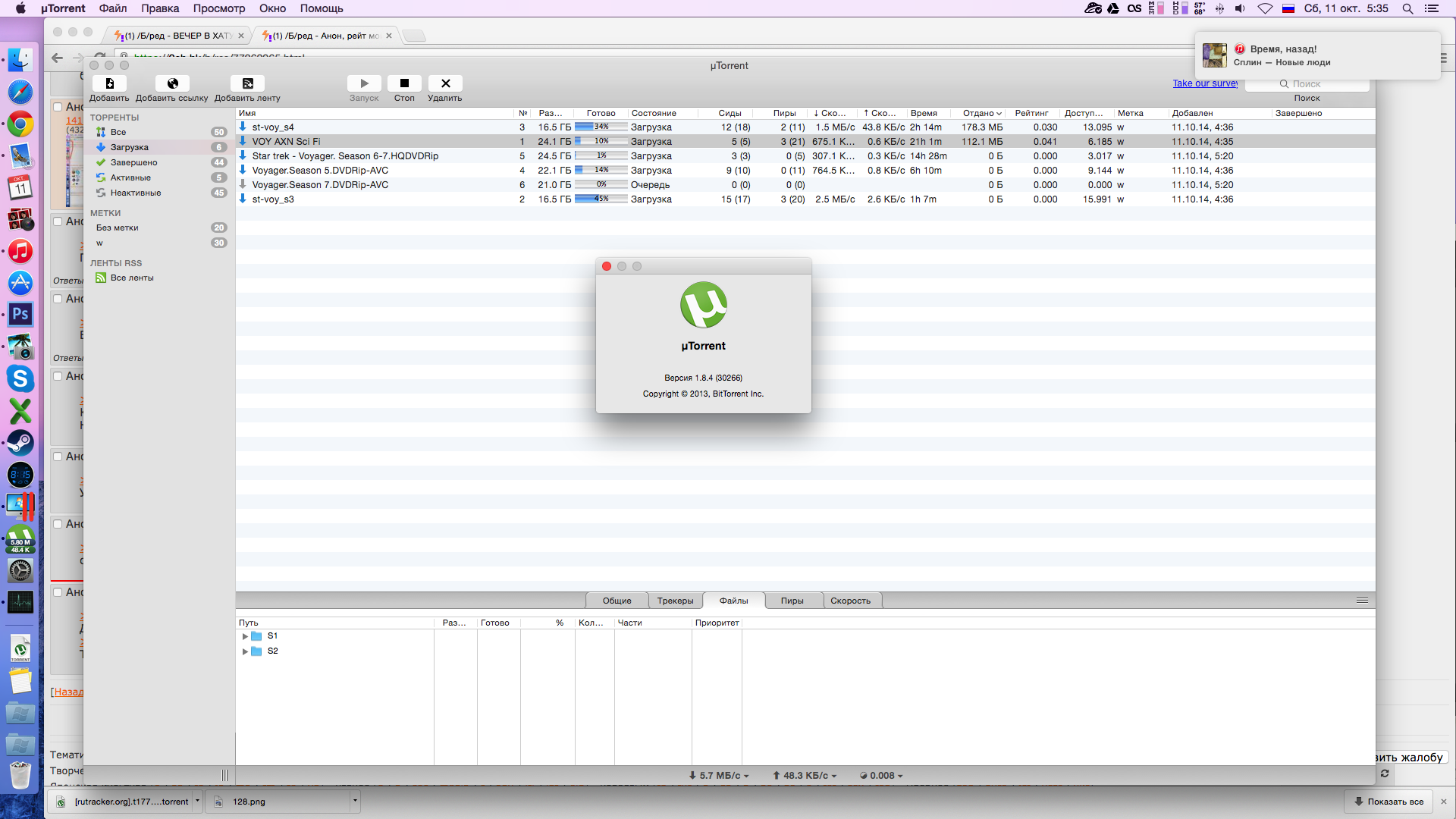Select the VOY AXN Sci Fi torrent
Screen dimensions: 1456x819
805,142
